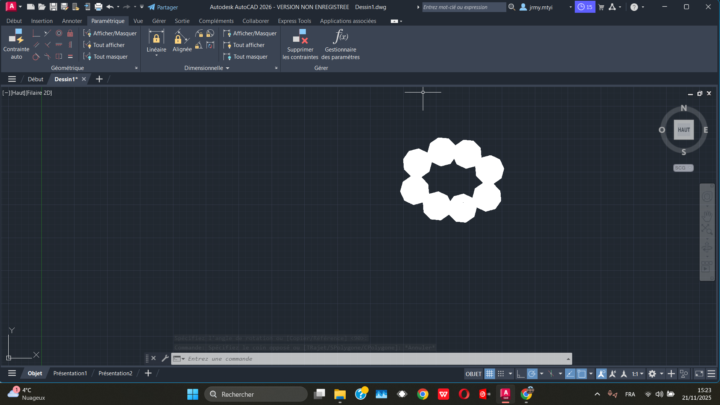Screen dimensions: 720x405
Task: Click the Contrainte auto tool
Action: tap(16, 44)
